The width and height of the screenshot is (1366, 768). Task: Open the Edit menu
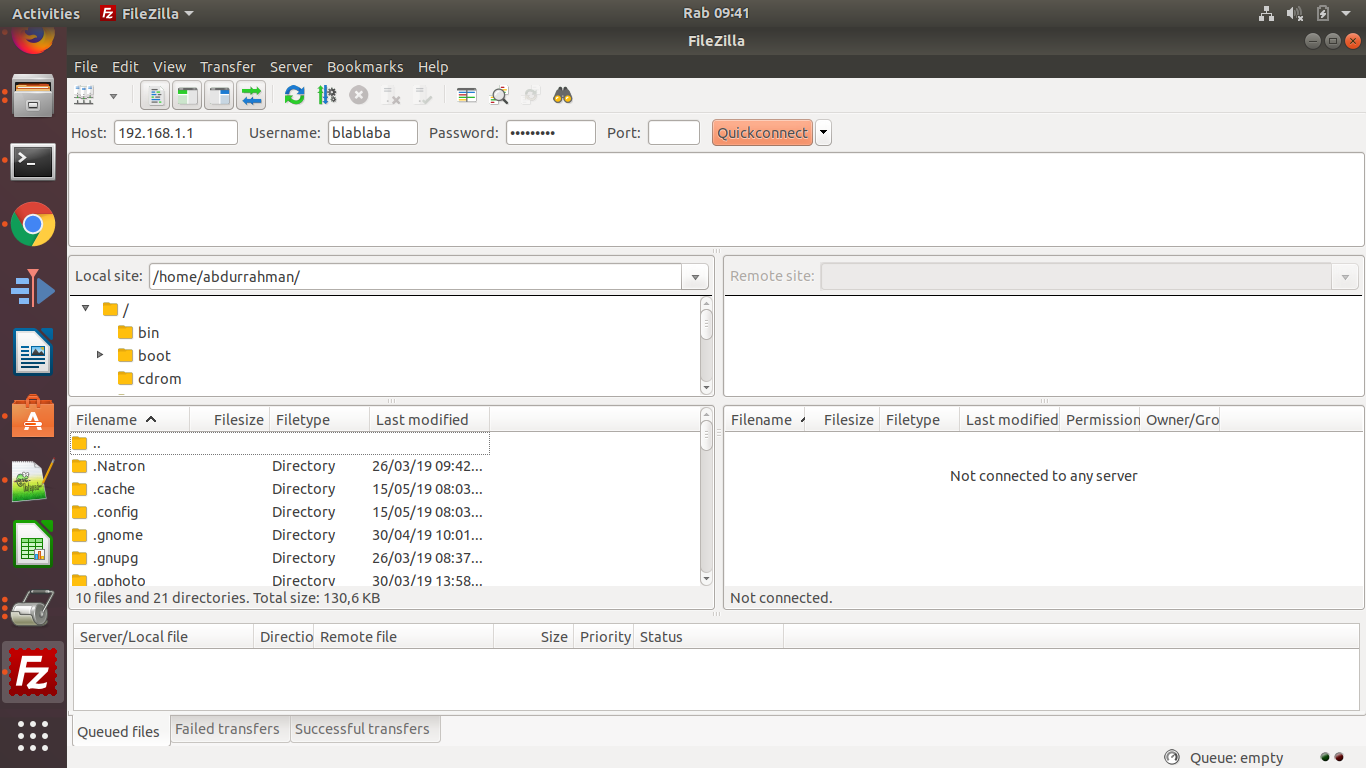click(125, 67)
